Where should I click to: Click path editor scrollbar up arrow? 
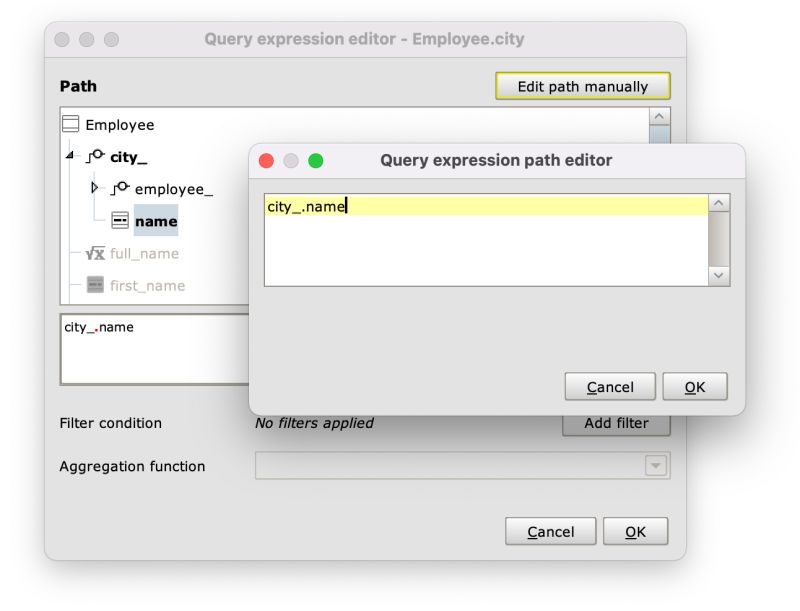click(719, 203)
